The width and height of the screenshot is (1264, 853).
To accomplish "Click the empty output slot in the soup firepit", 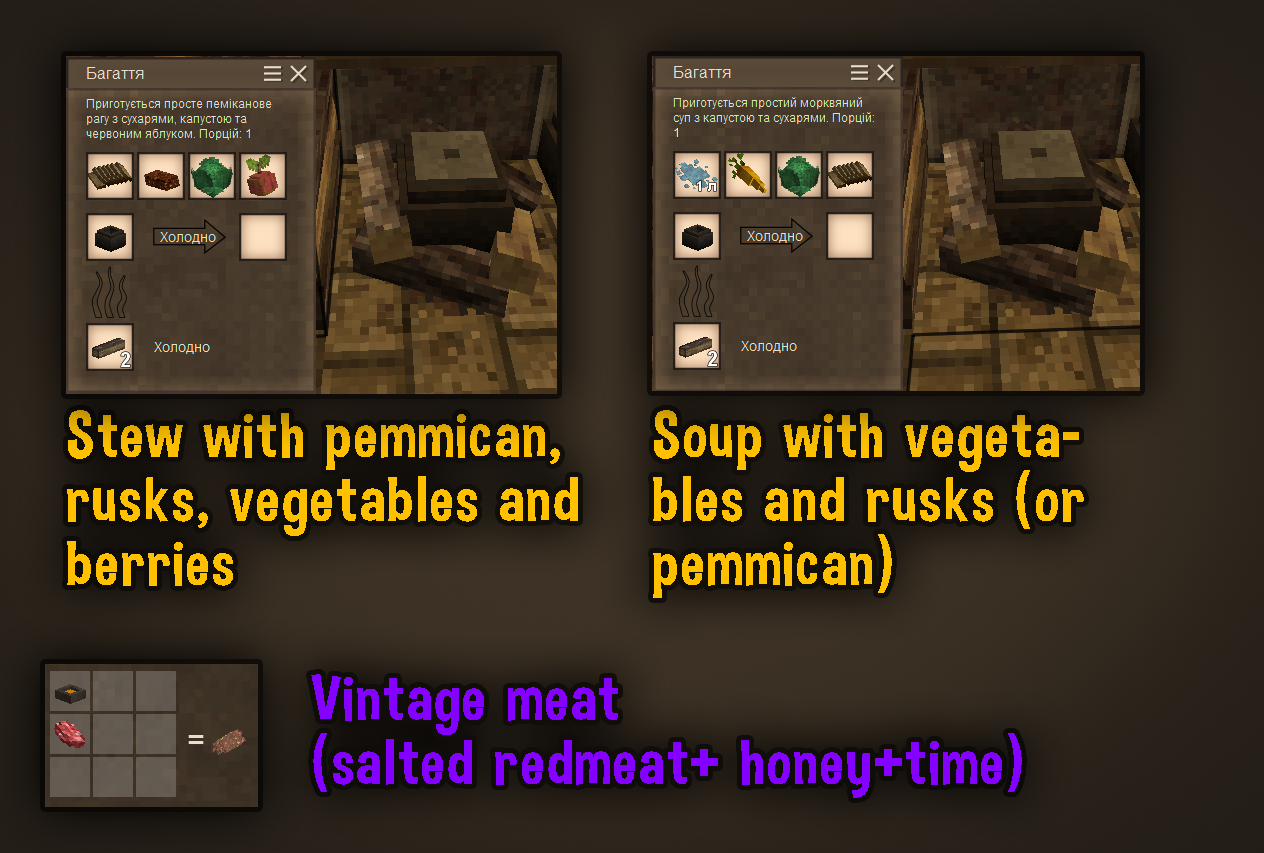I will (x=850, y=236).
